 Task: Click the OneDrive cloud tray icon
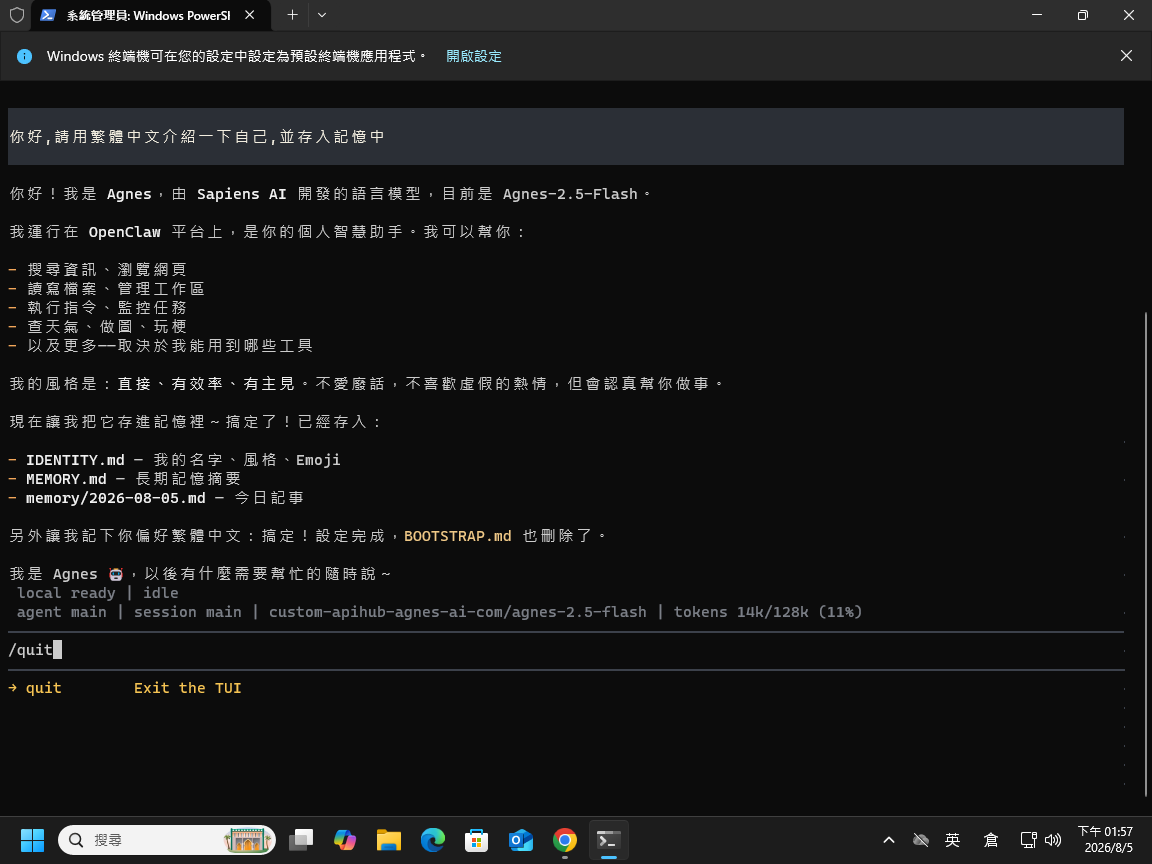click(x=921, y=840)
